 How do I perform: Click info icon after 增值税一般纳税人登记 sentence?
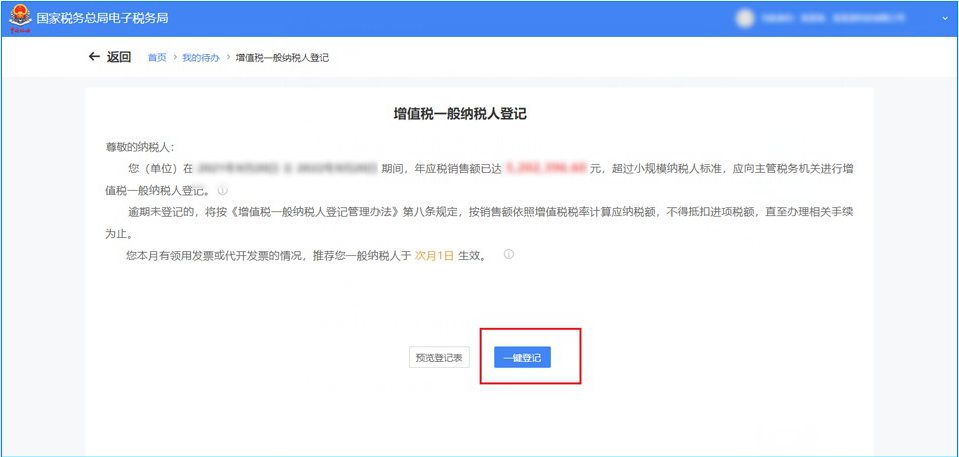(x=223, y=190)
